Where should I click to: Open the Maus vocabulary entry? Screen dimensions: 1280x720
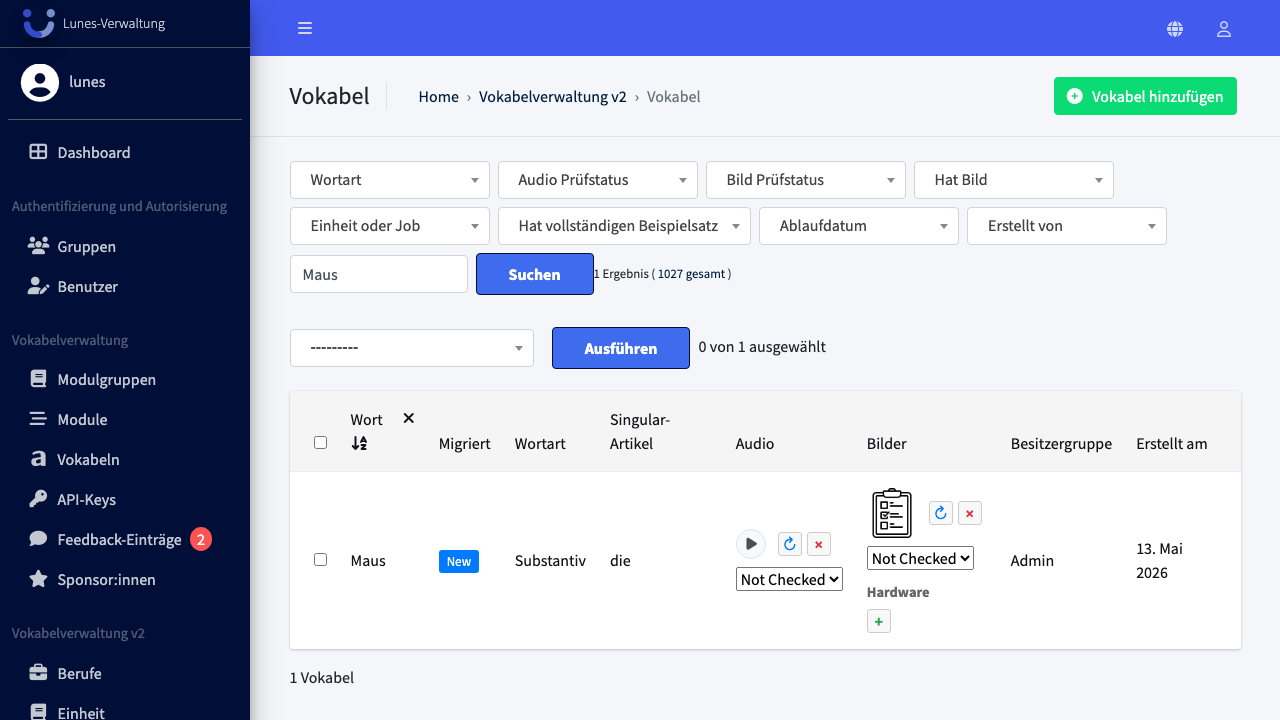[x=368, y=561]
